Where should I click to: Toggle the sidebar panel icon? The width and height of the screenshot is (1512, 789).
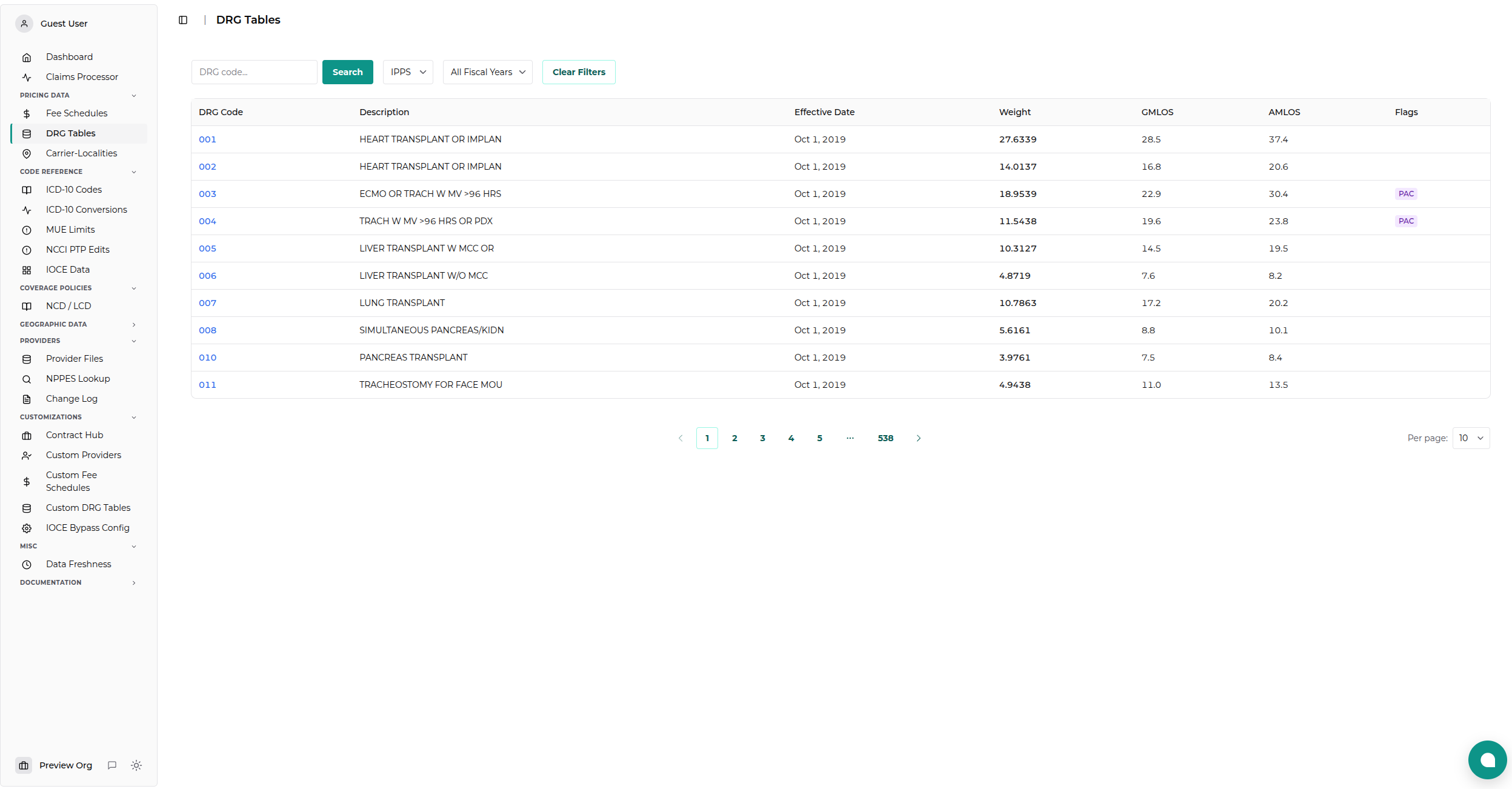point(183,20)
